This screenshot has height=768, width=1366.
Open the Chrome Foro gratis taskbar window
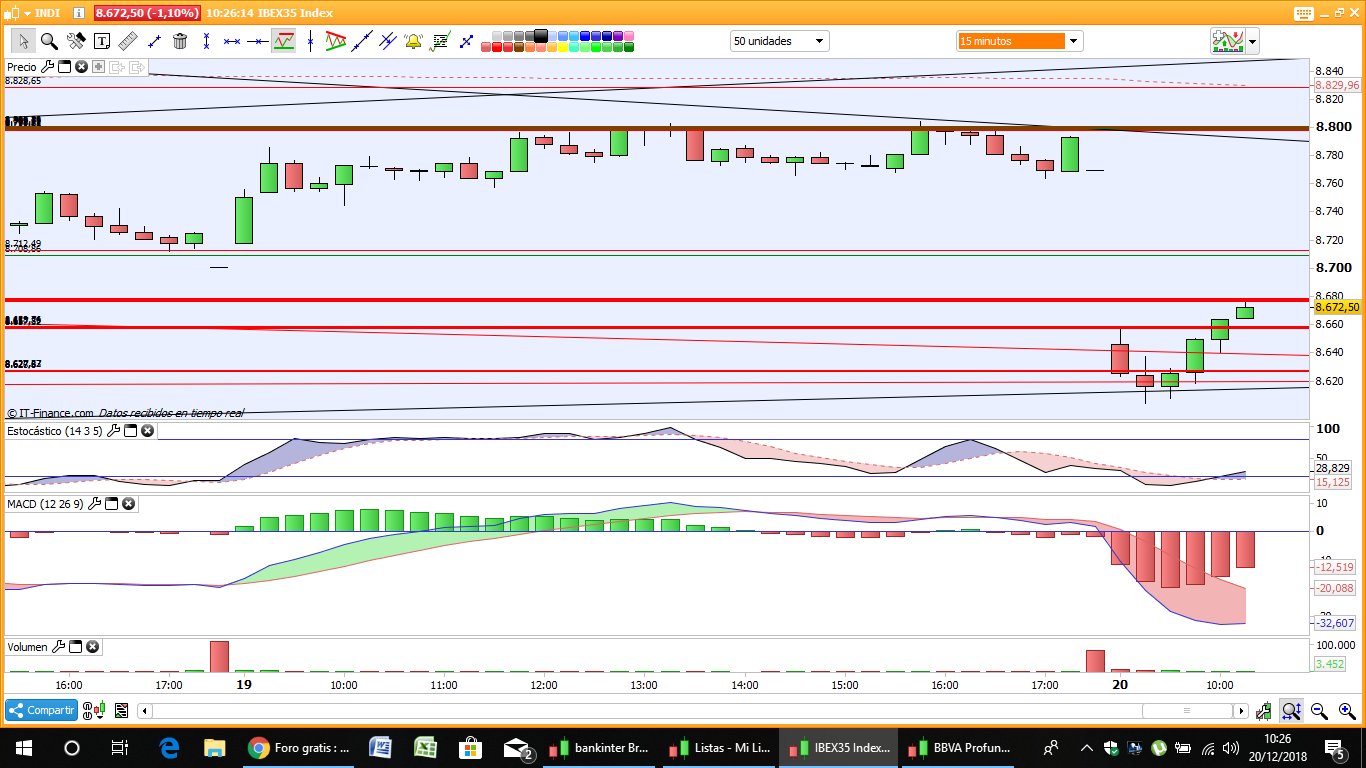click(299, 748)
